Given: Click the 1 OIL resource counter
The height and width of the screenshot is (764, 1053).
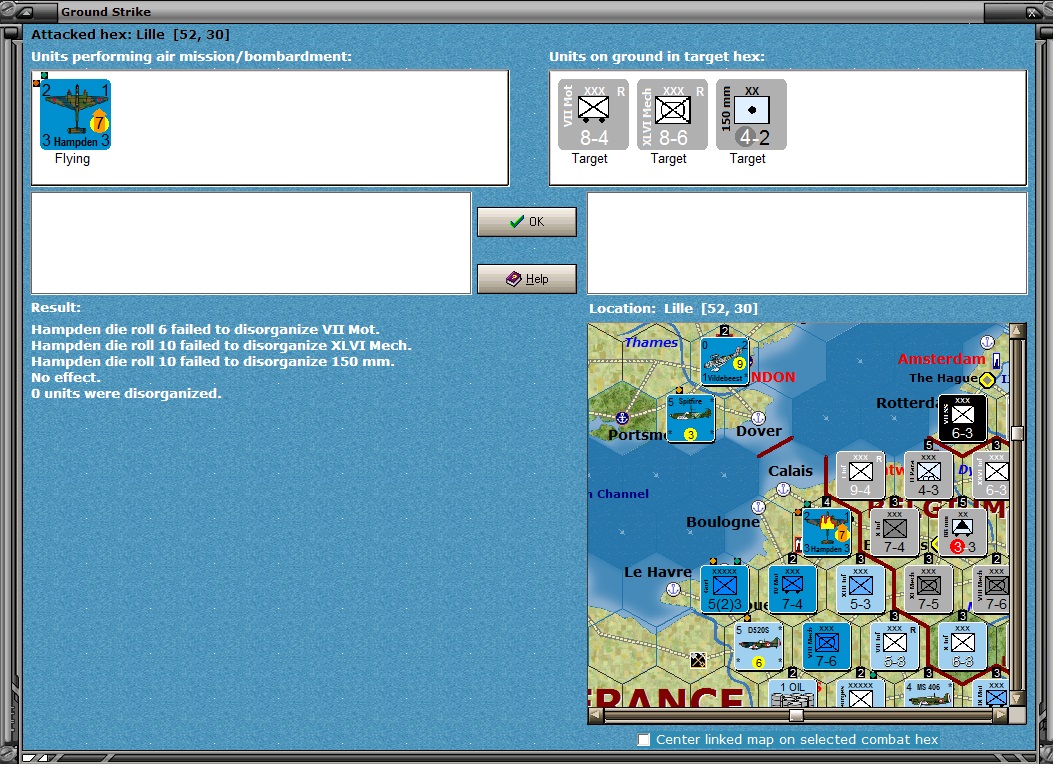Looking at the screenshot, I should [792, 693].
